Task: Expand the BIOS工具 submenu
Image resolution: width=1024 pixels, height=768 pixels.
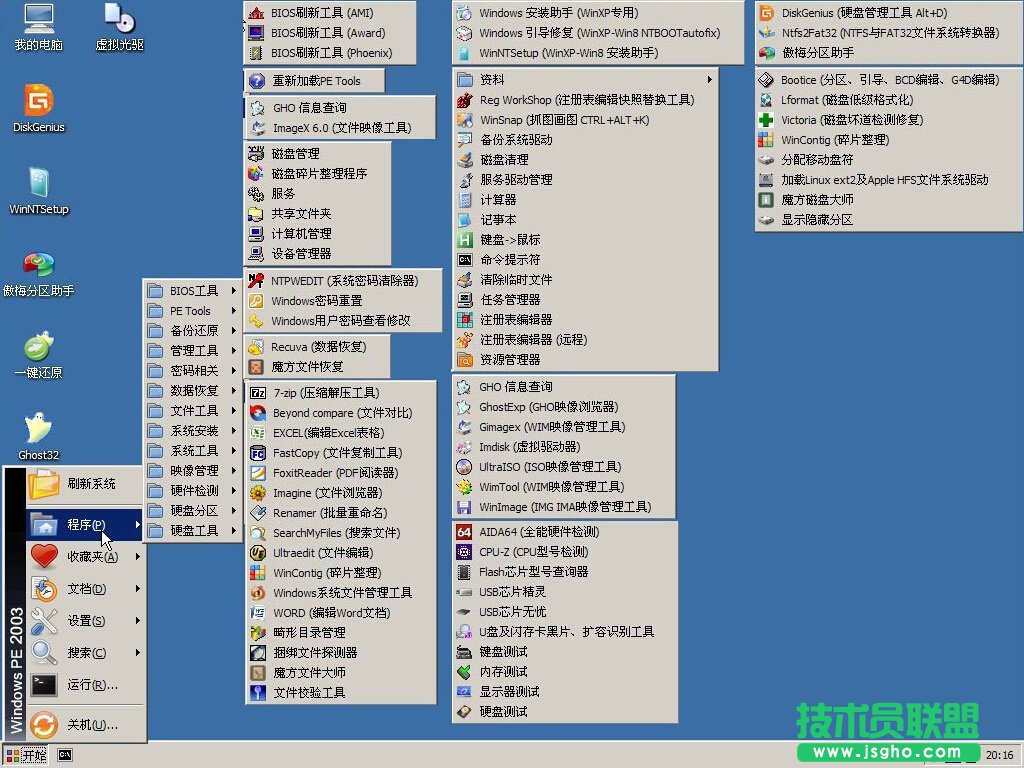Action: tap(193, 291)
